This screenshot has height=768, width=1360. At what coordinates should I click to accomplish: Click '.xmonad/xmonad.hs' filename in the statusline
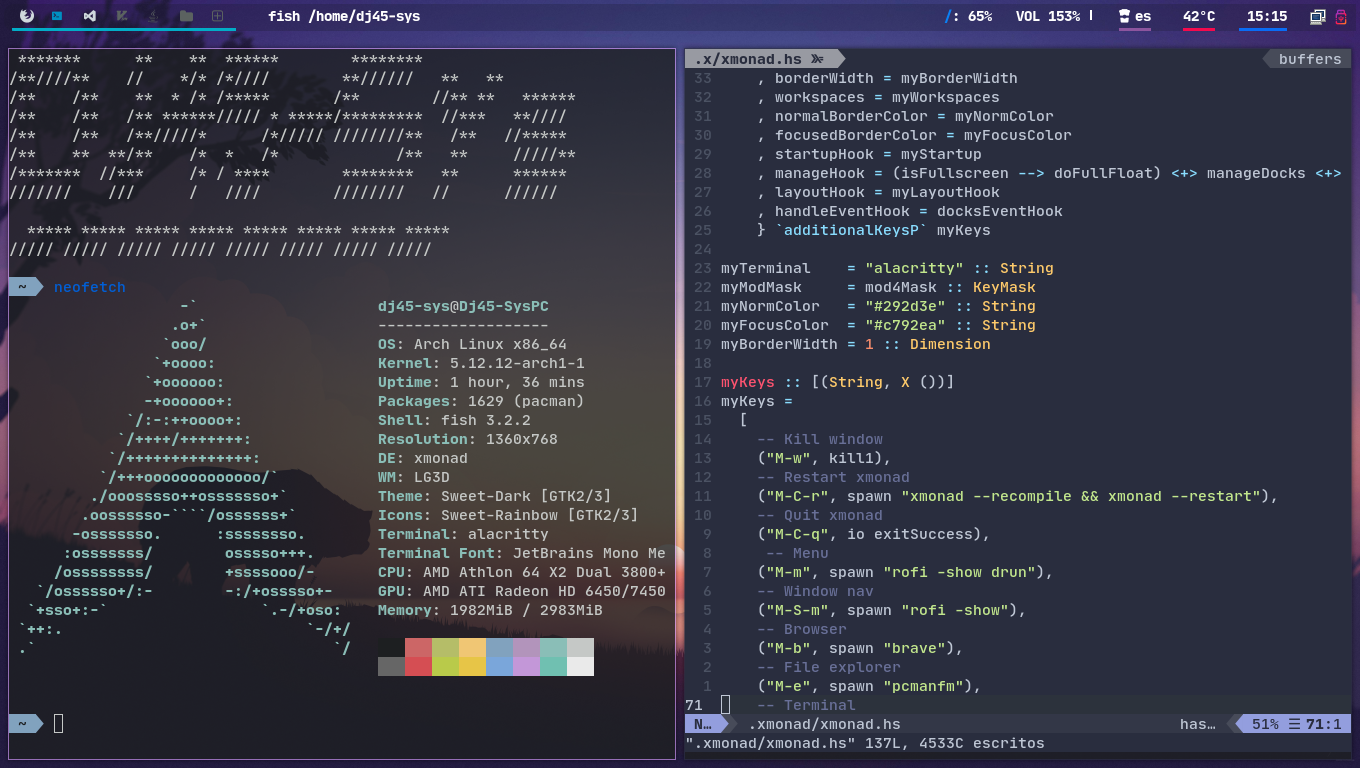point(825,724)
